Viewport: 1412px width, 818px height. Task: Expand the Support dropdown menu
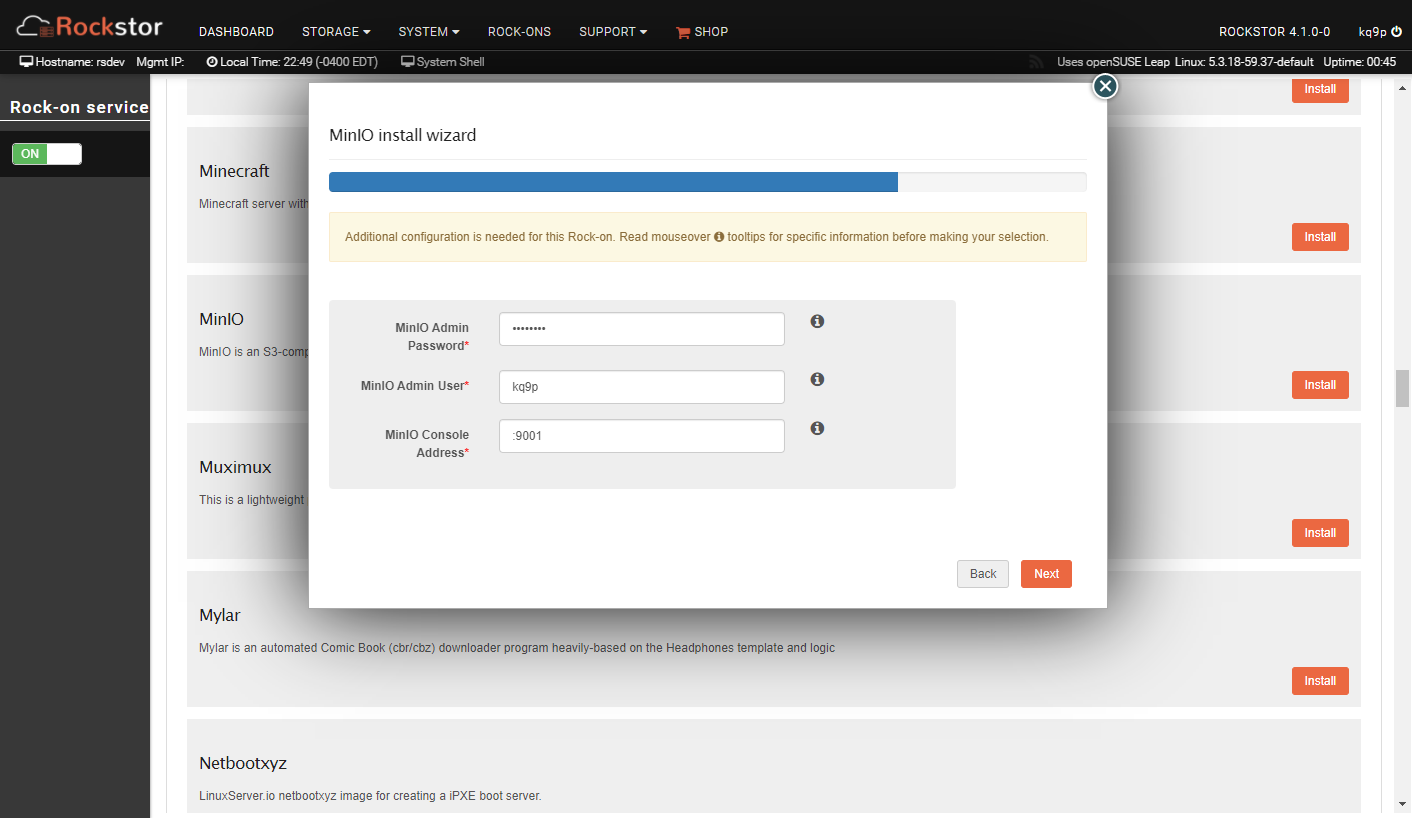point(612,32)
